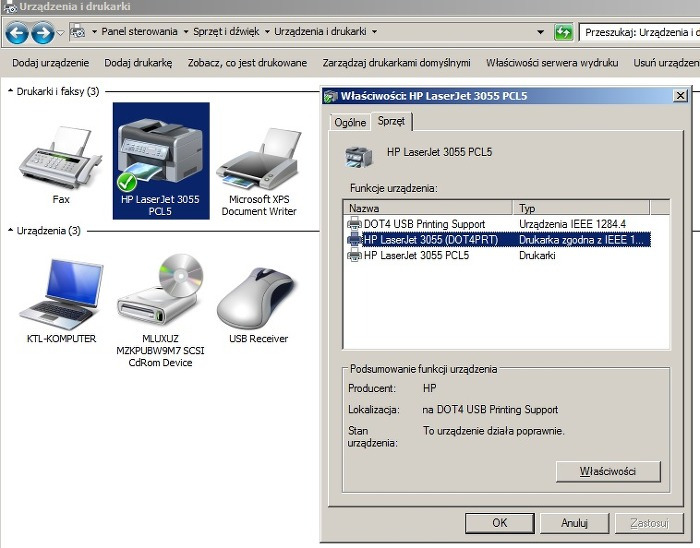
Task: Click the green refresh button in address bar
Action: [x=563, y=32]
